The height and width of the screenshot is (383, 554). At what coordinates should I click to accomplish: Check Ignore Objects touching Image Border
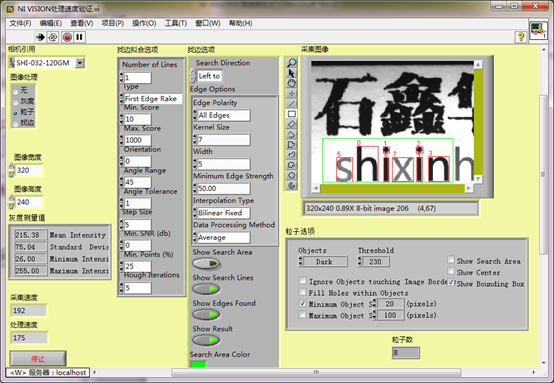click(x=302, y=281)
